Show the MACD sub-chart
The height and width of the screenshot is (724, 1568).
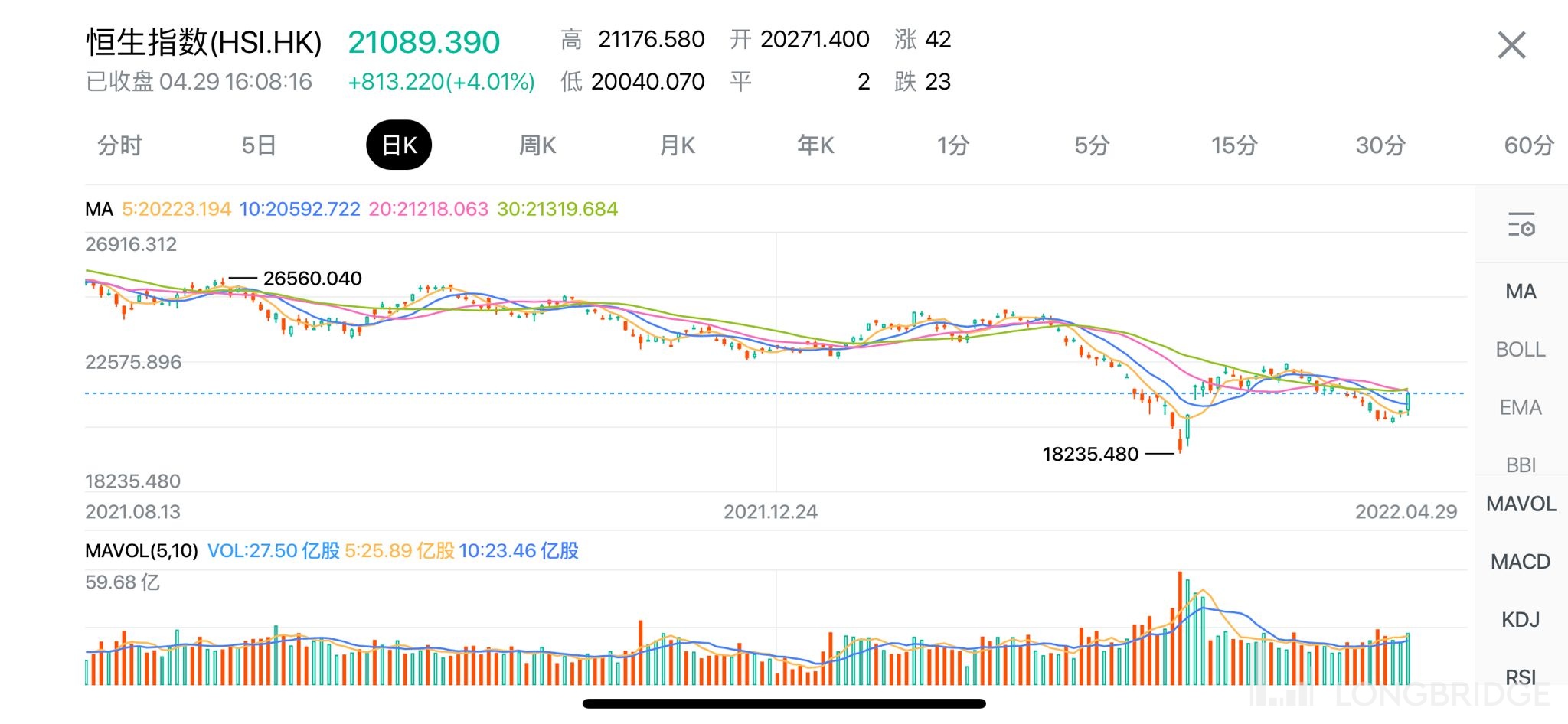tap(1521, 562)
